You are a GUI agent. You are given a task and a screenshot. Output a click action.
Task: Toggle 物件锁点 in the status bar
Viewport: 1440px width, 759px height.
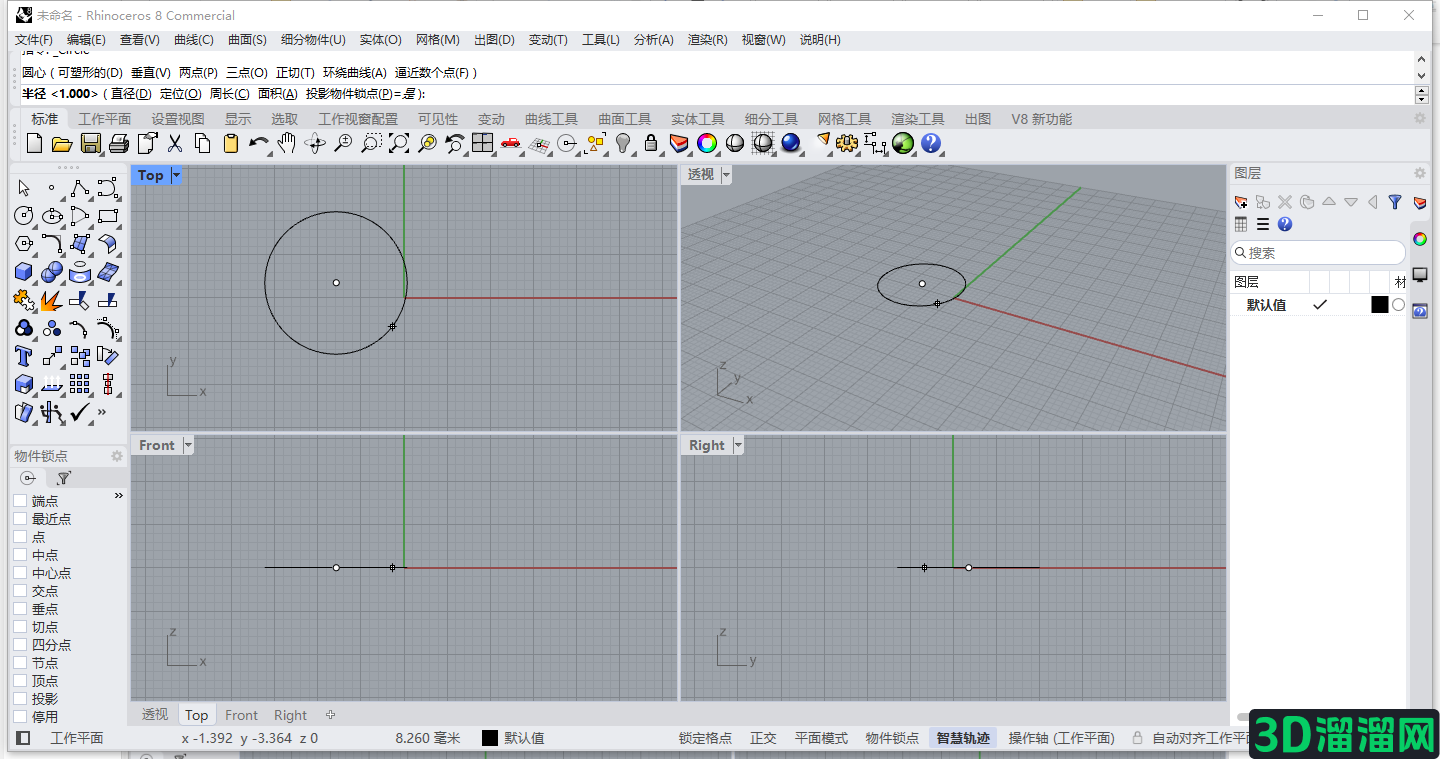892,738
